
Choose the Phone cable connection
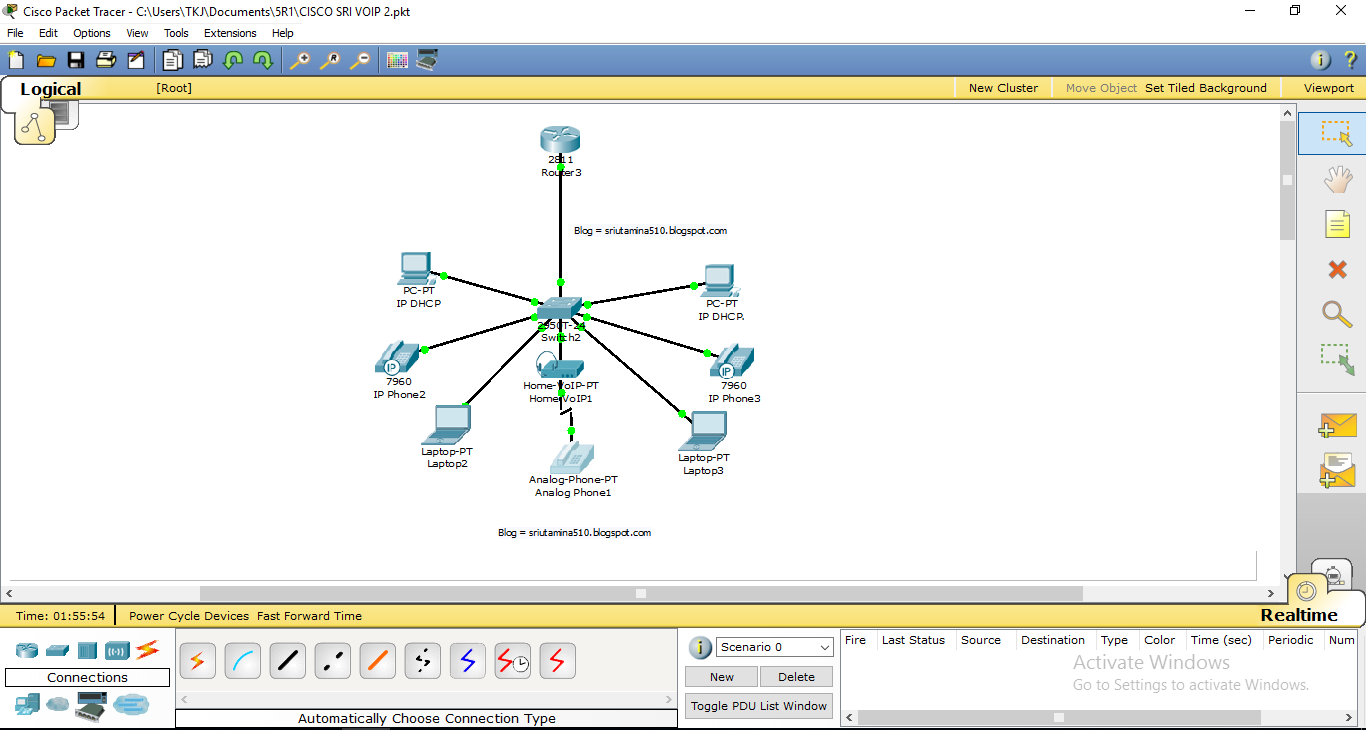[422, 661]
